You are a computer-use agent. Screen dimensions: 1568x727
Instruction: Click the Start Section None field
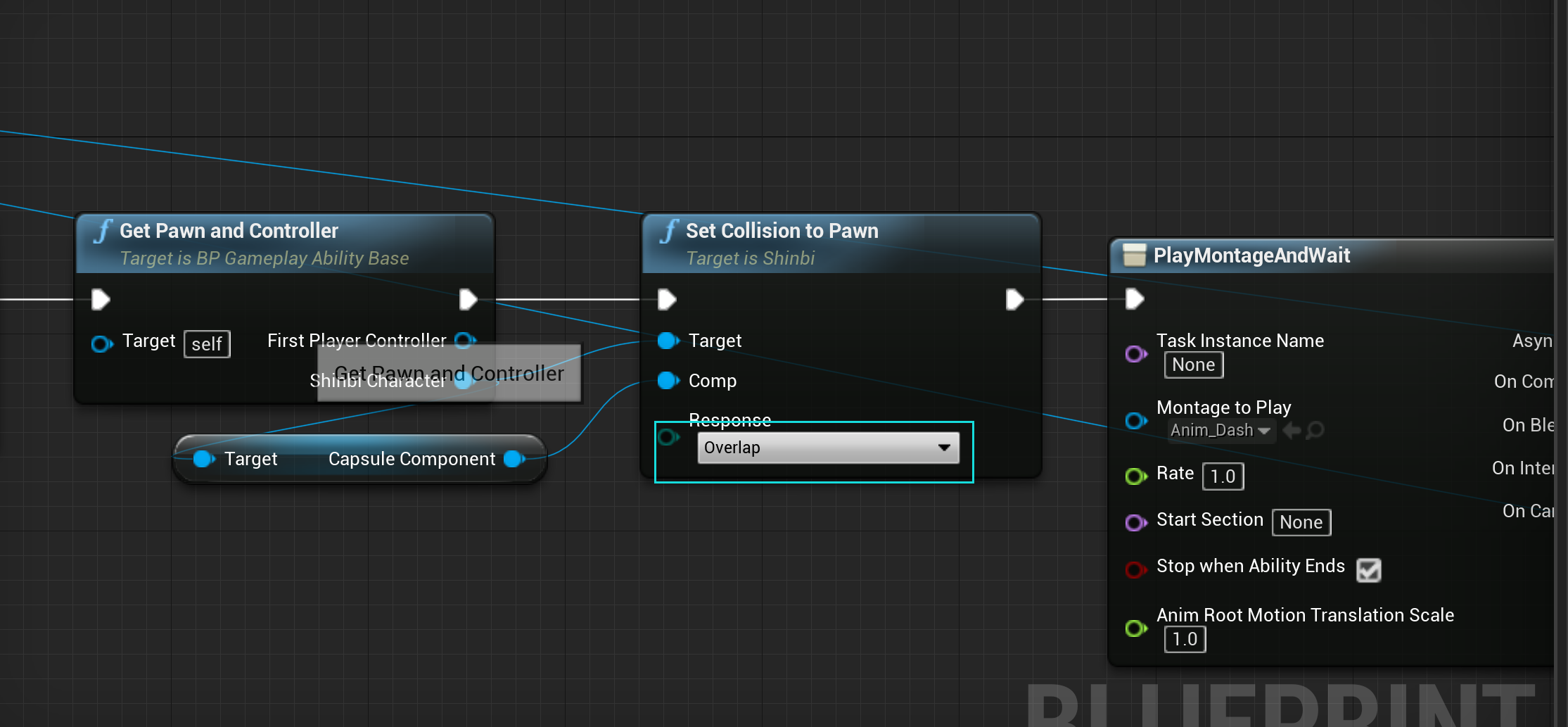coord(1301,521)
